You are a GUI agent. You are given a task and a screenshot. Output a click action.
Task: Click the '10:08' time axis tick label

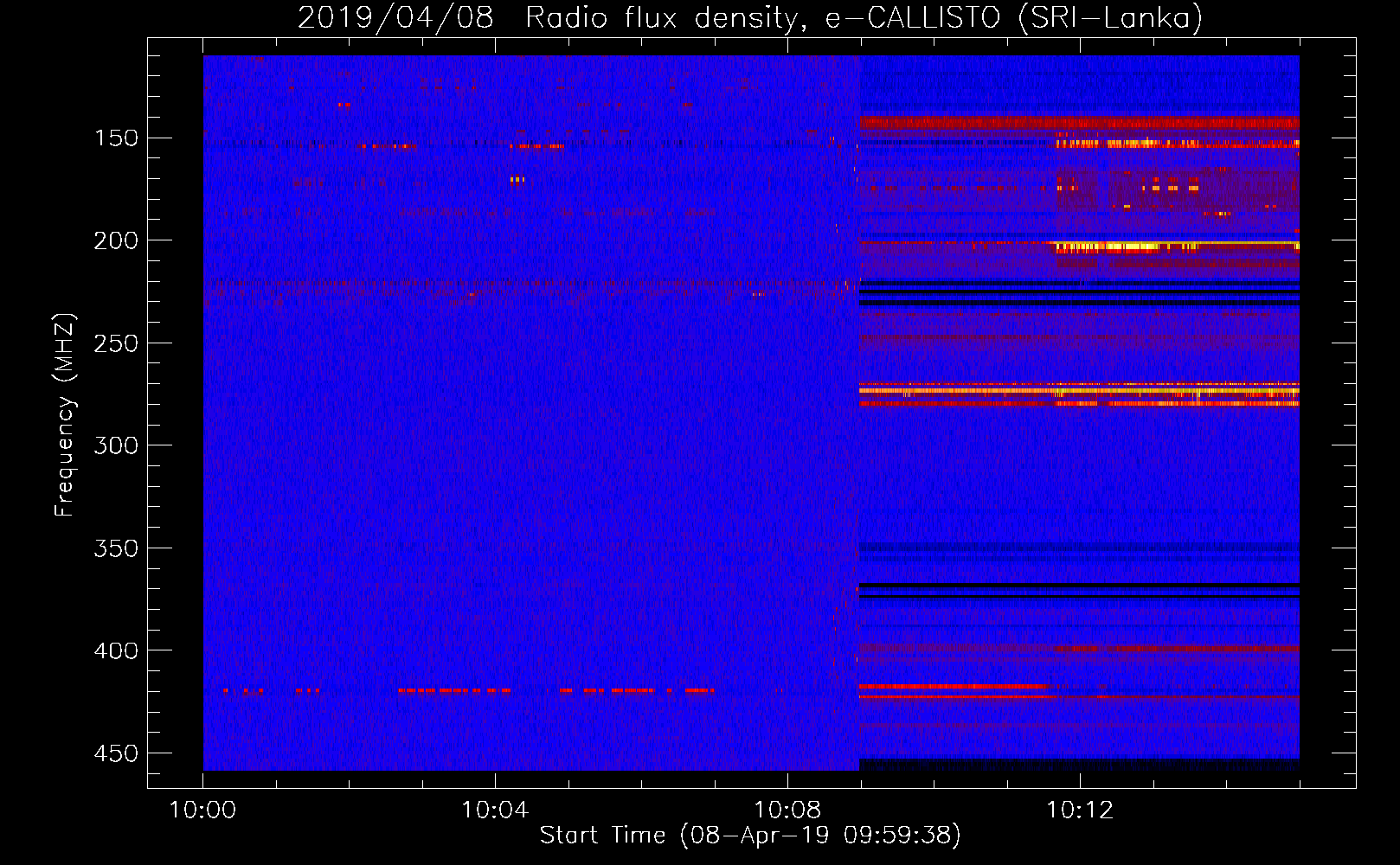click(x=787, y=811)
